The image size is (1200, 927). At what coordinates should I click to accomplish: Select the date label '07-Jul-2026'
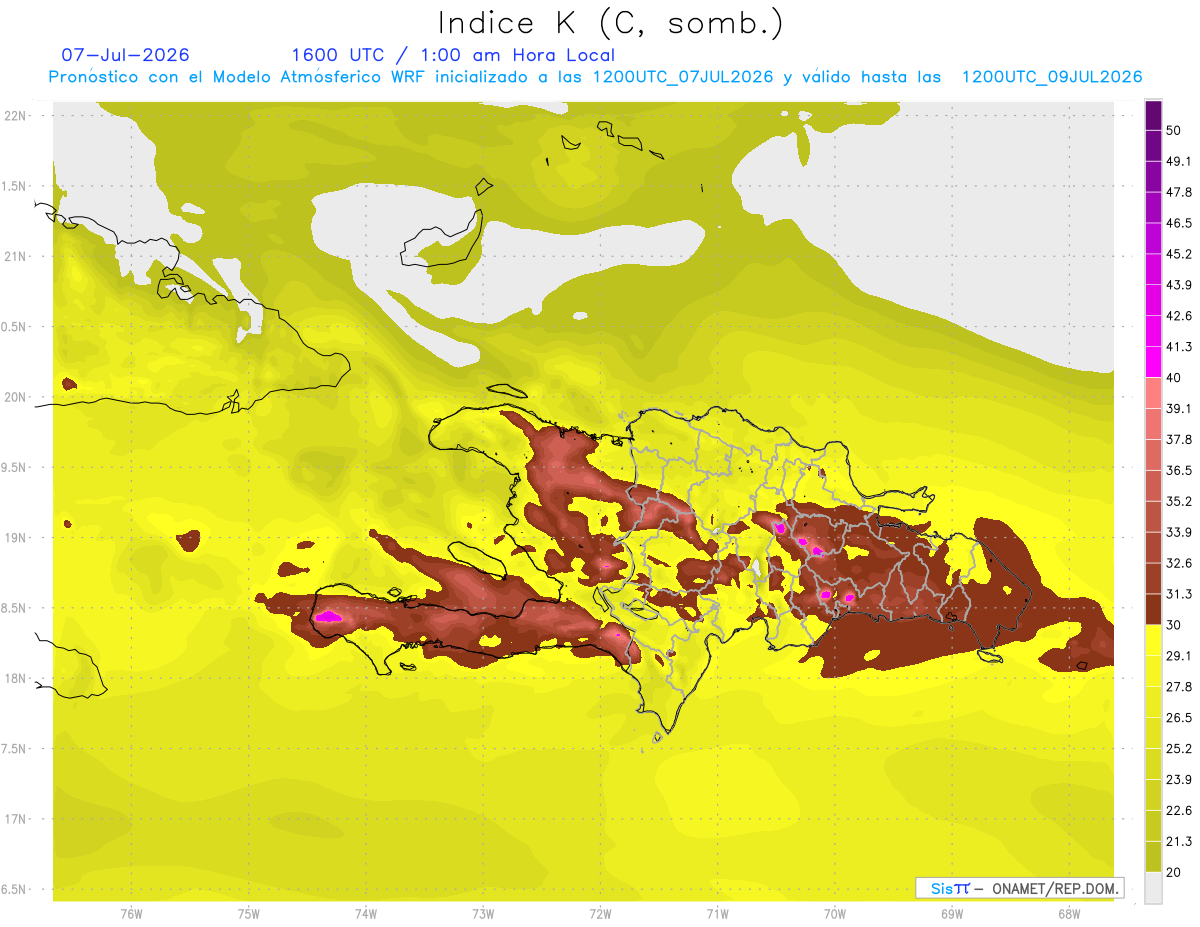[x=126, y=55]
